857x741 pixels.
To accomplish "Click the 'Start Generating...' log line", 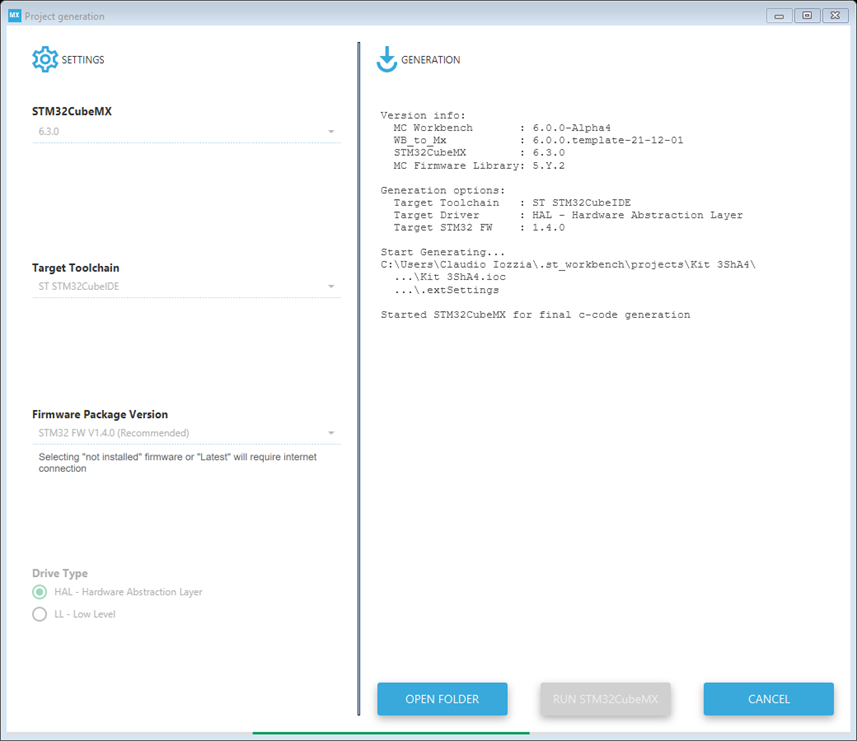I will click(x=443, y=252).
